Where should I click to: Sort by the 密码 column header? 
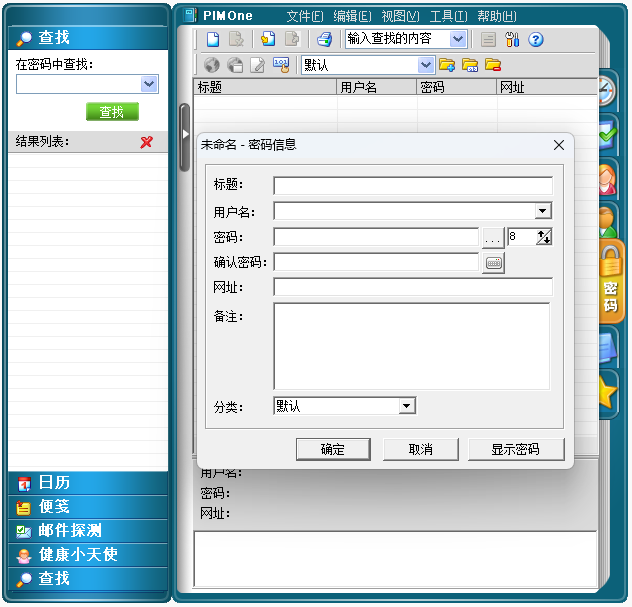click(456, 87)
